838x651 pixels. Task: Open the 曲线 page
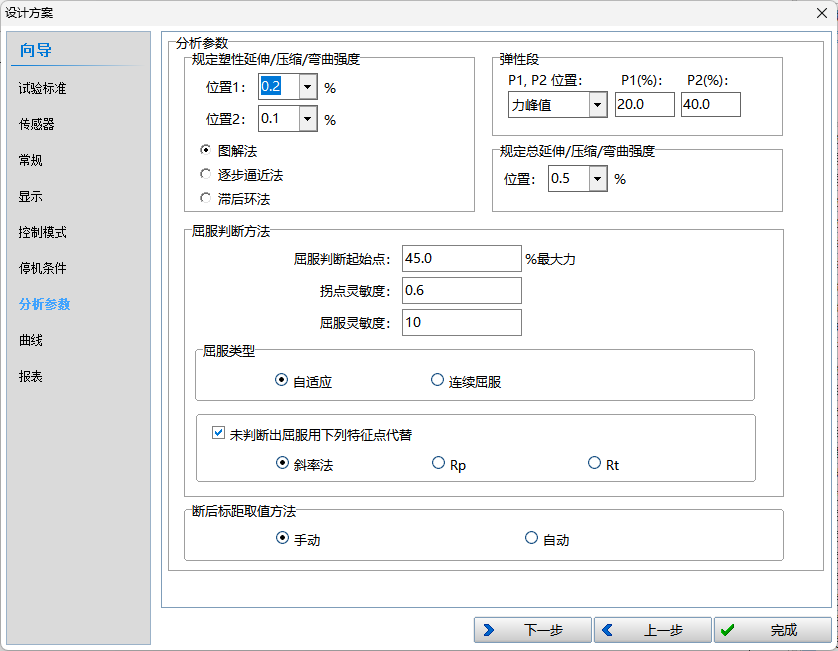coord(30,340)
